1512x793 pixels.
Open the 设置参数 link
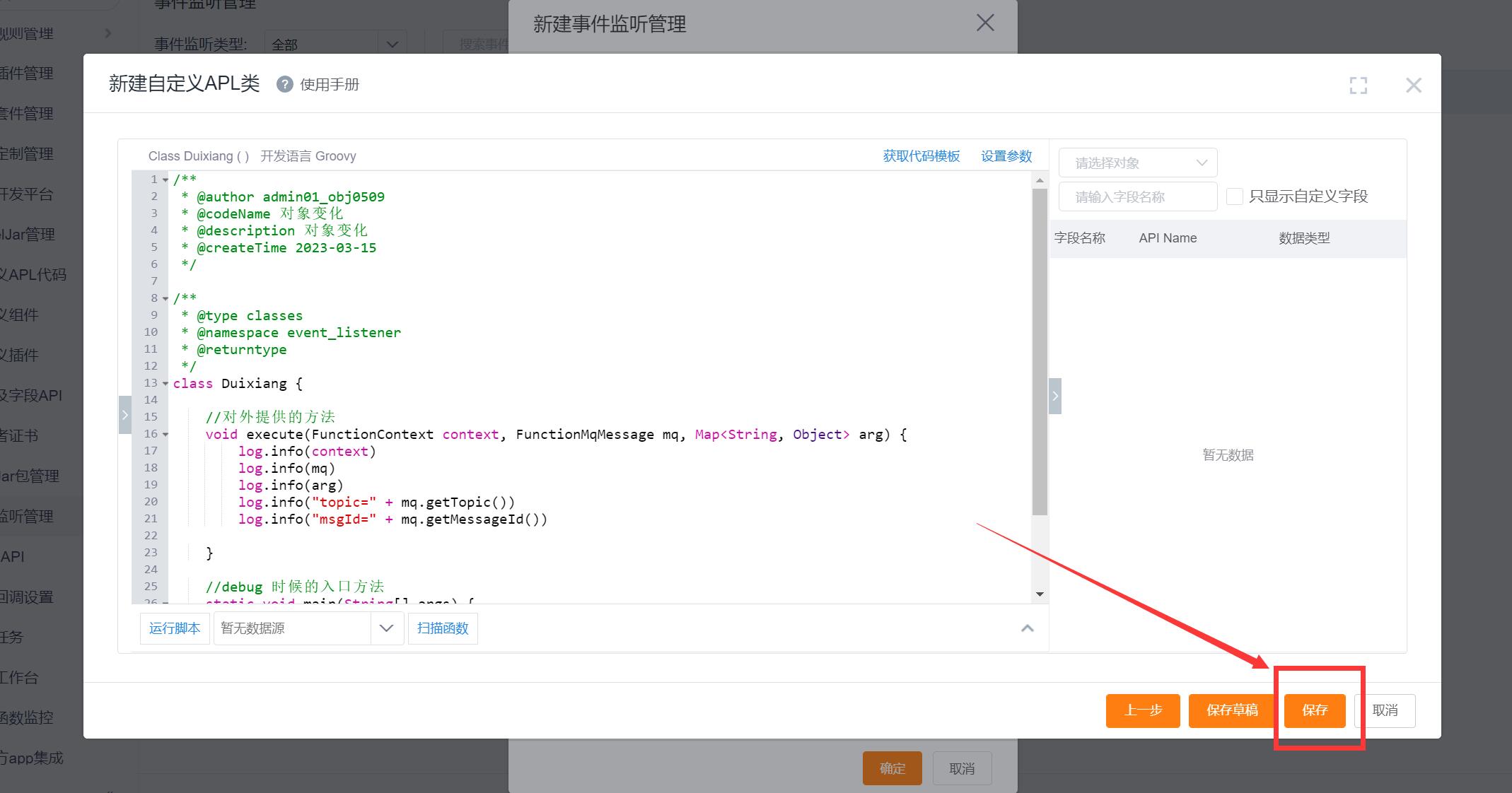click(1006, 156)
